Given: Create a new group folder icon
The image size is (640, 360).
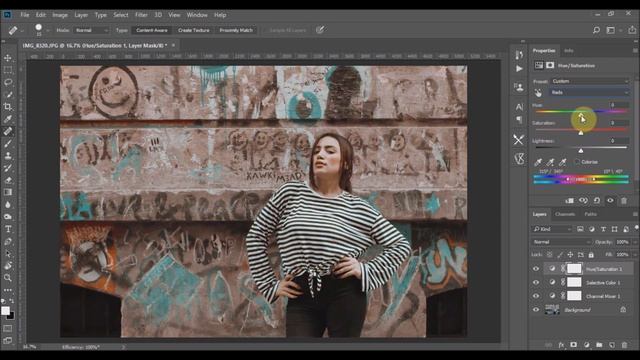Looking at the screenshot, I should click(599, 345).
